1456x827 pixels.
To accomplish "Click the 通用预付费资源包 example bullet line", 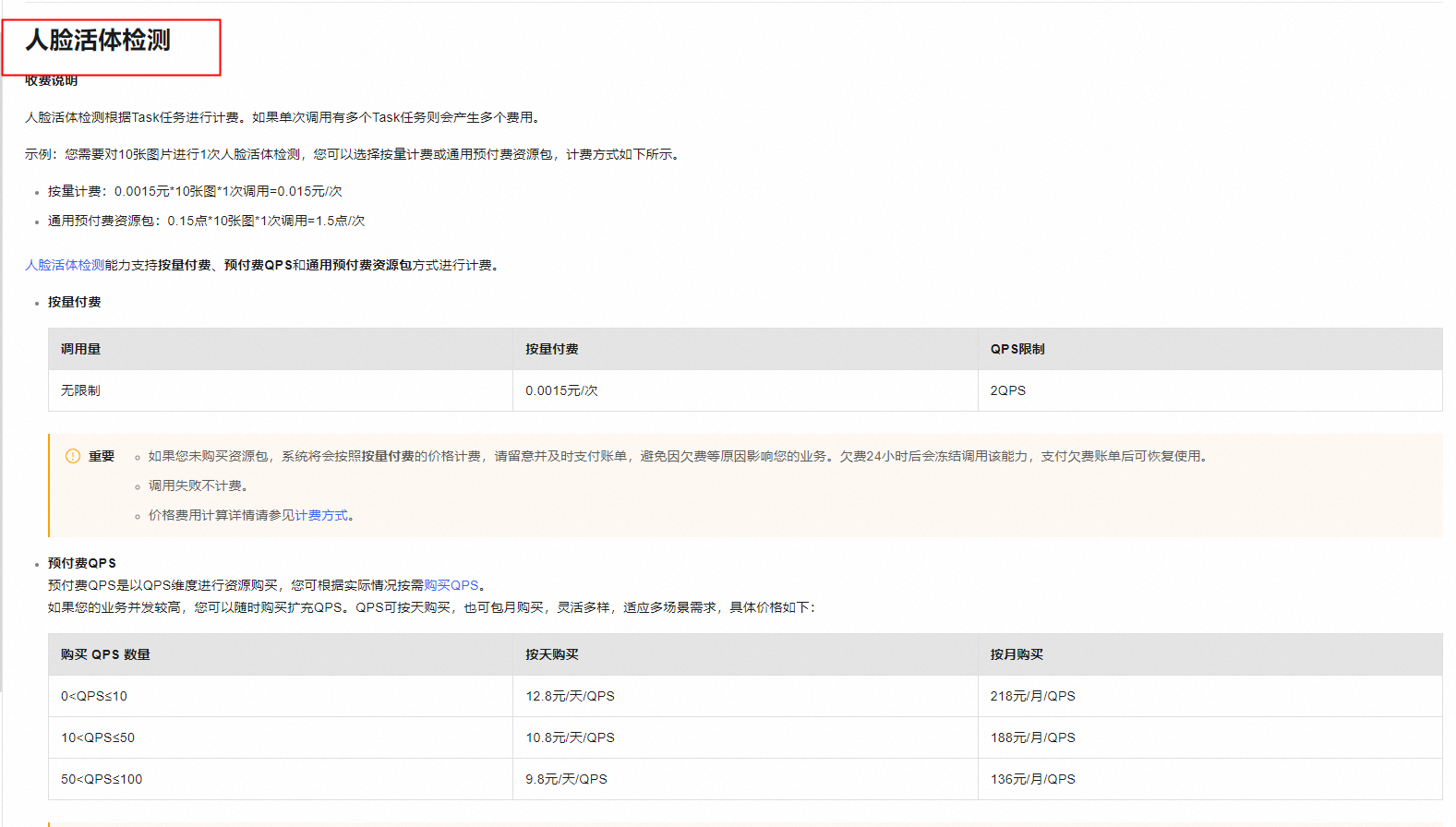I will point(207,221).
